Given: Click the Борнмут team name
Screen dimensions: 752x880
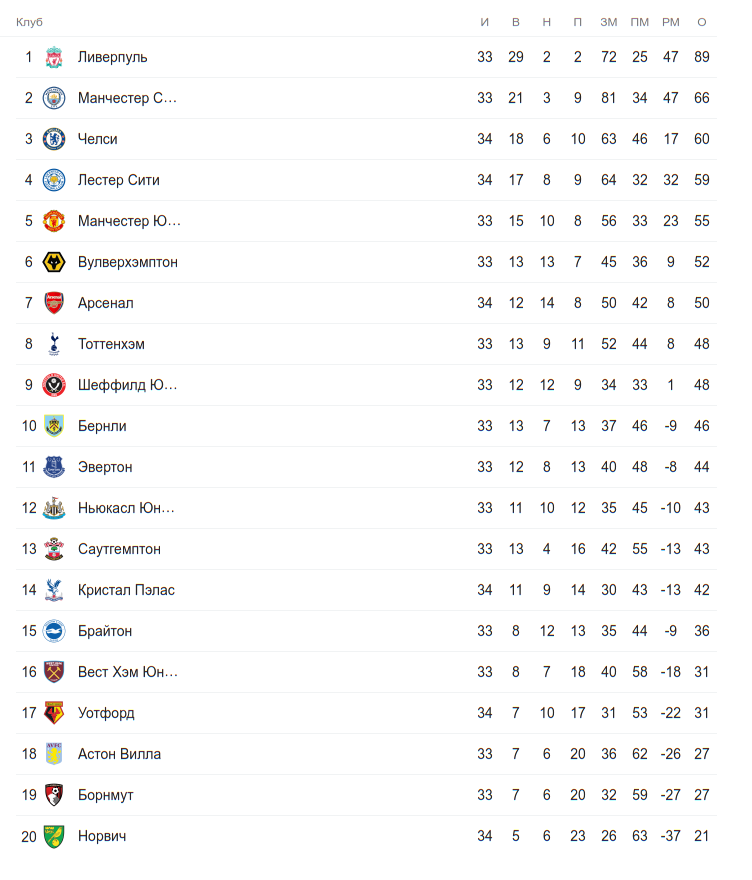Looking at the screenshot, I should (x=105, y=795).
